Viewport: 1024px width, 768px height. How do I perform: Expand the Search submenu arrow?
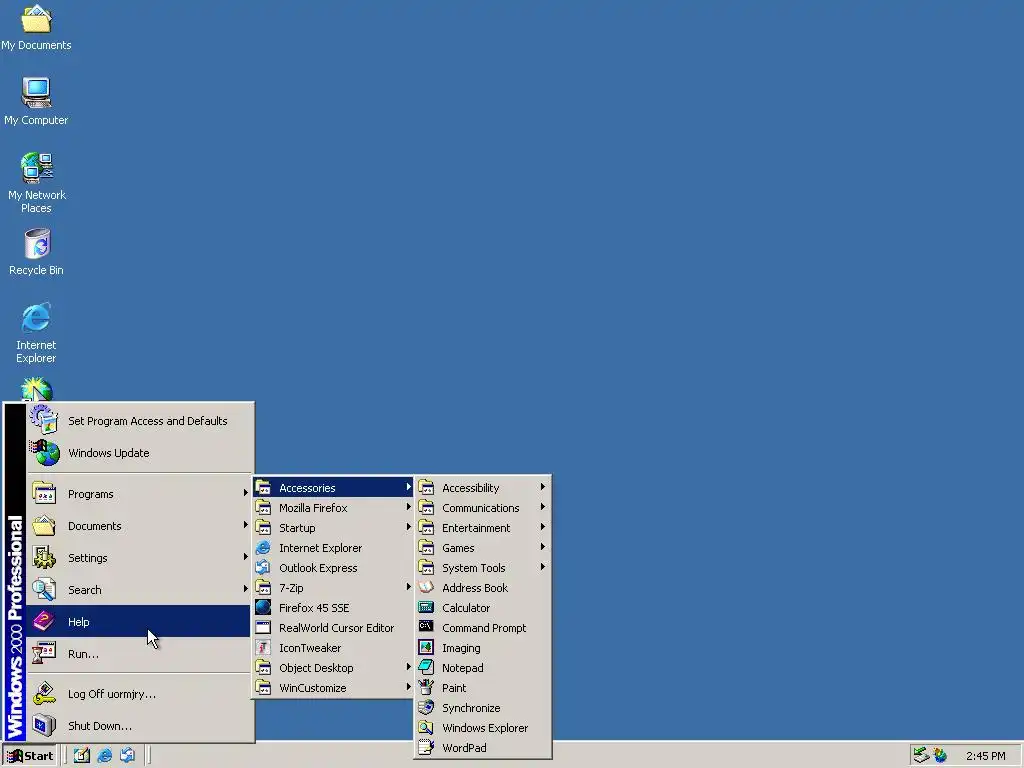(x=246, y=589)
